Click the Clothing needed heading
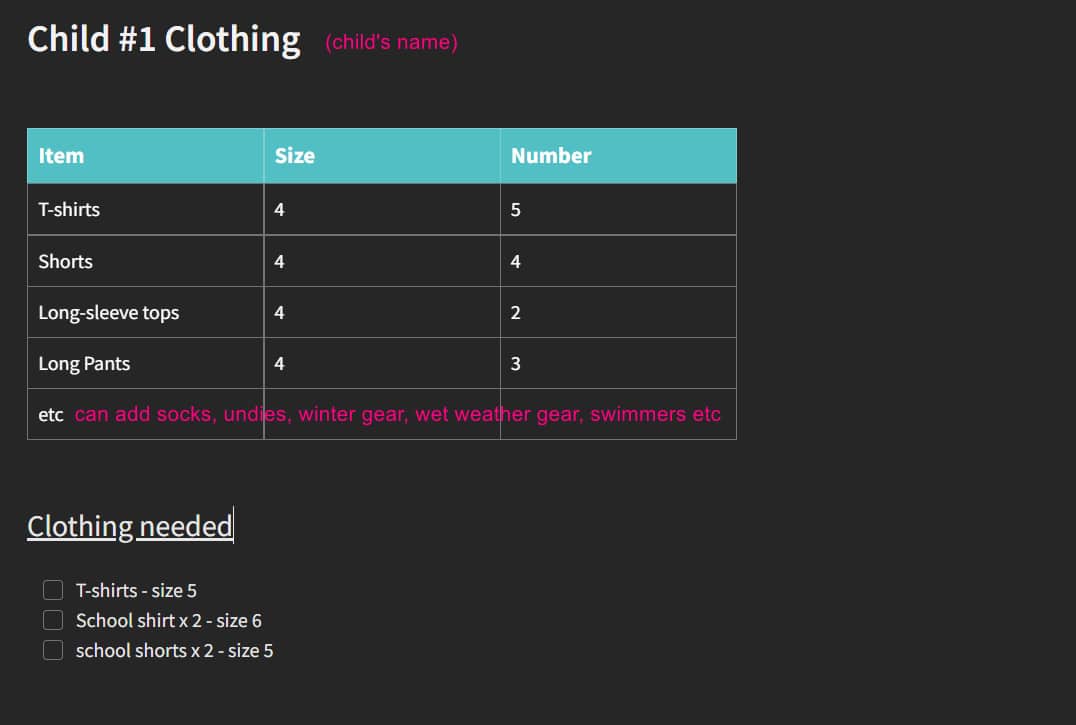 [x=130, y=527]
